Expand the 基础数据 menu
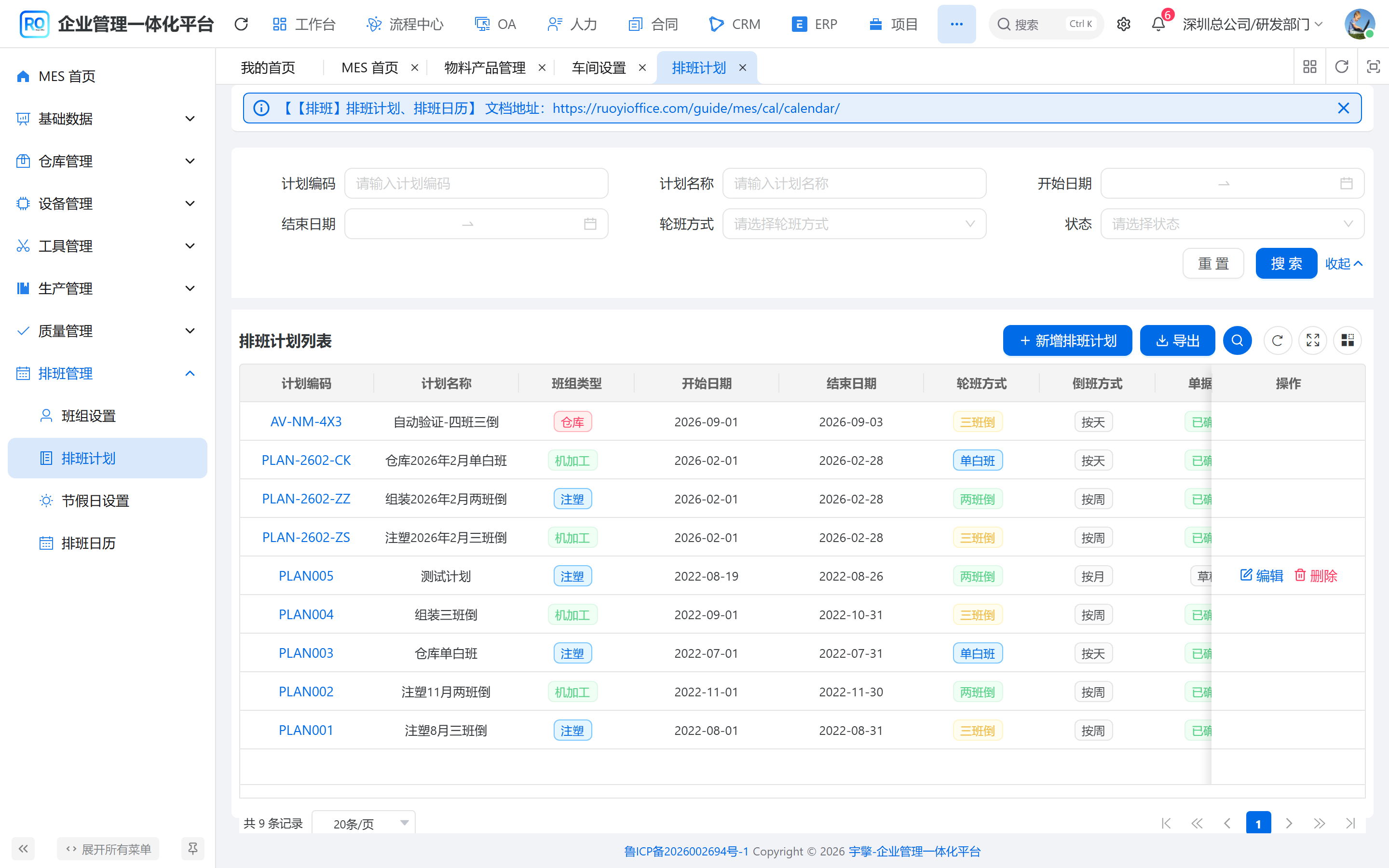Image resolution: width=1389 pixels, height=868 pixels. coord(108,119)
